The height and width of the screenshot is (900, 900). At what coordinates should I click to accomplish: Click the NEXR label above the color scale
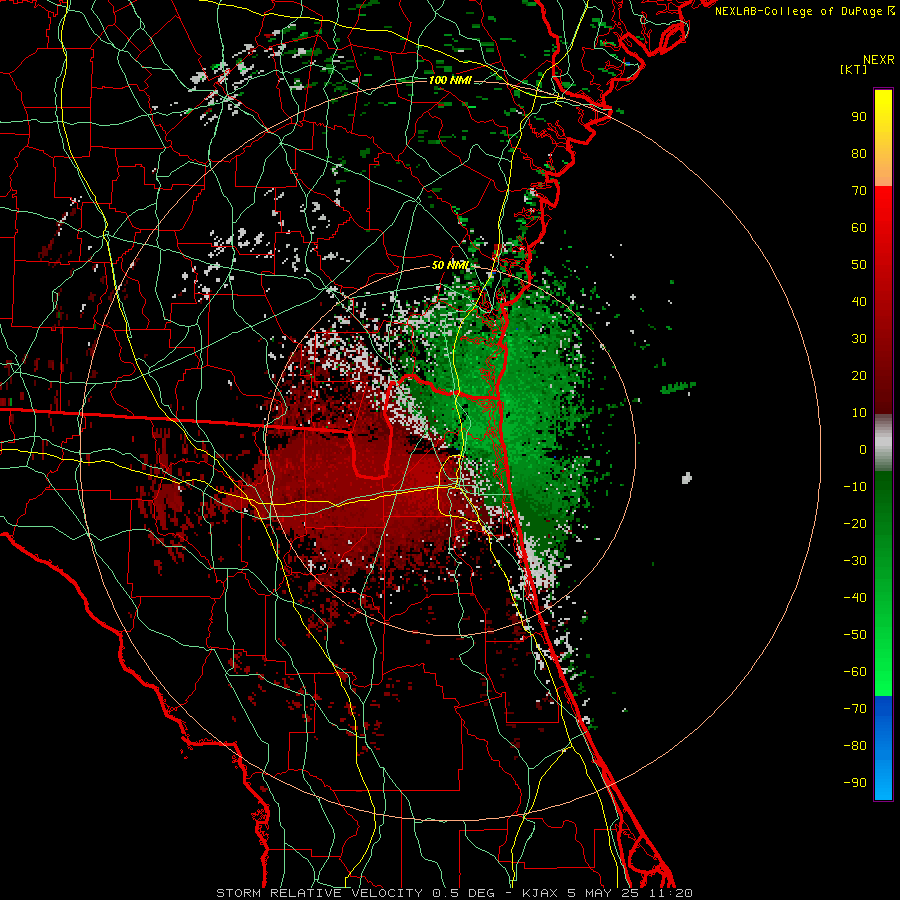(878, 60)
